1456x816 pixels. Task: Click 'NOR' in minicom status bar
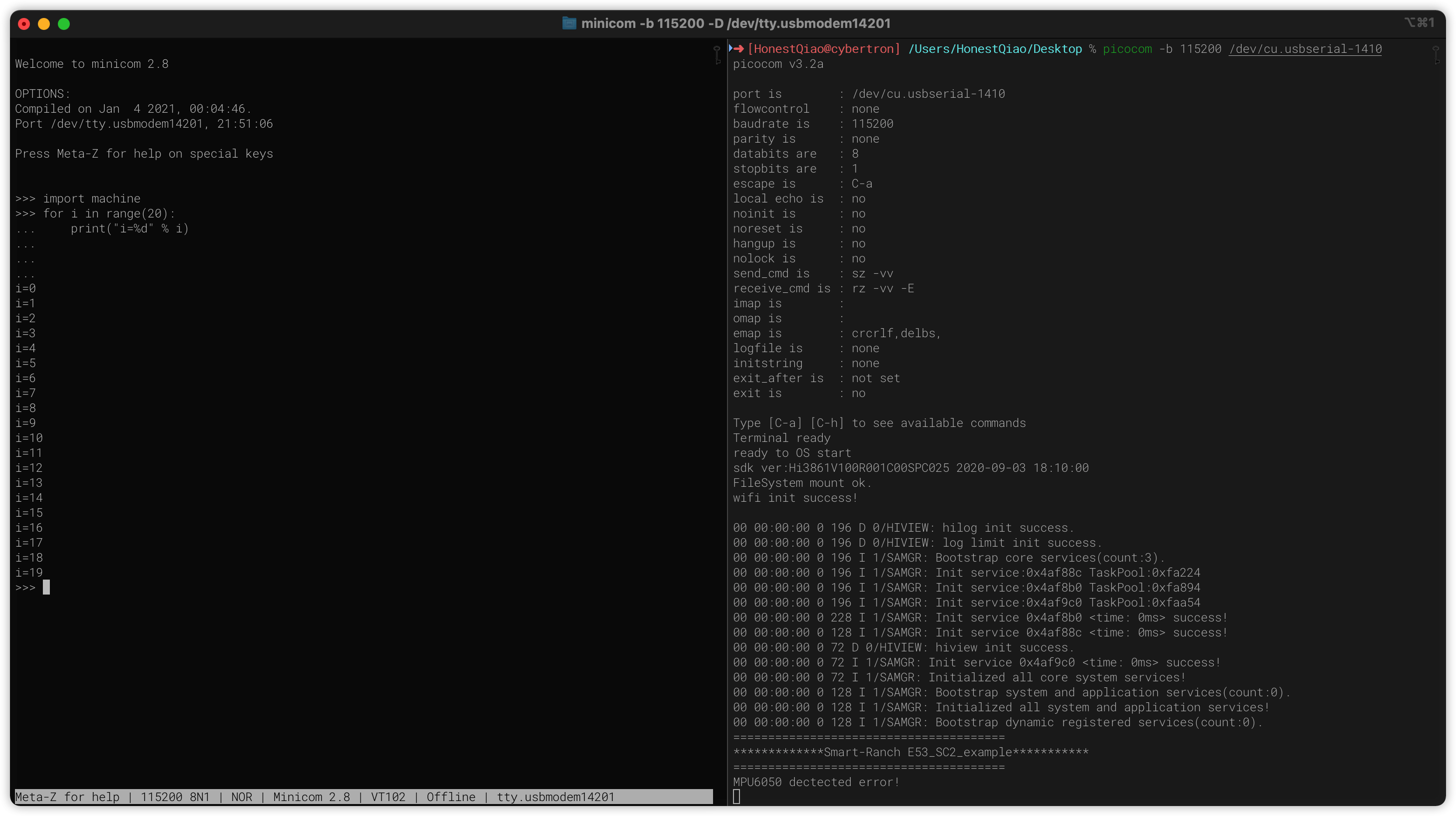(x=242, y=798)
